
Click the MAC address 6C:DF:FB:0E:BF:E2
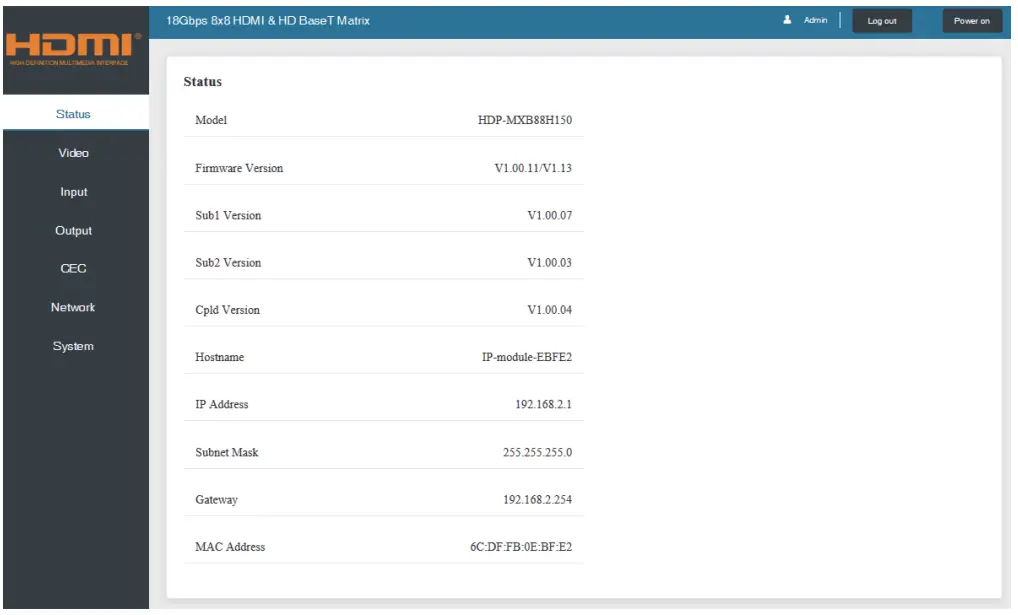(x=521, y=547)
